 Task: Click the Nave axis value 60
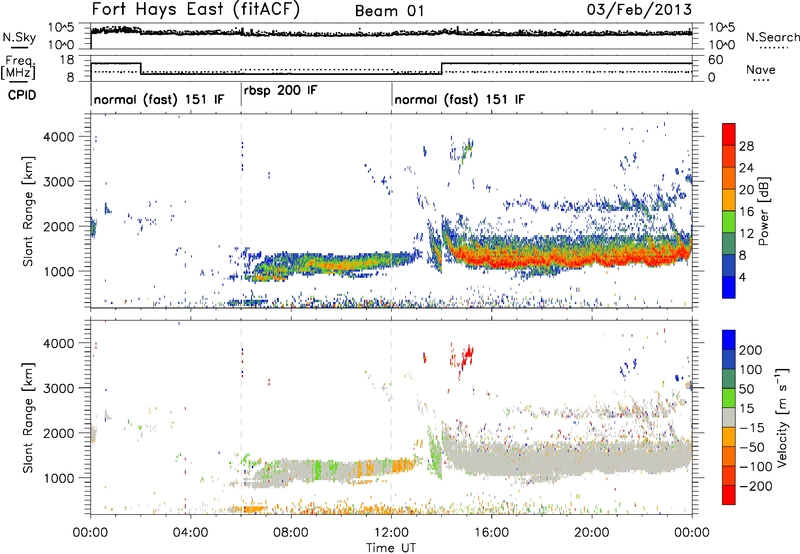[x=716, y=60]
